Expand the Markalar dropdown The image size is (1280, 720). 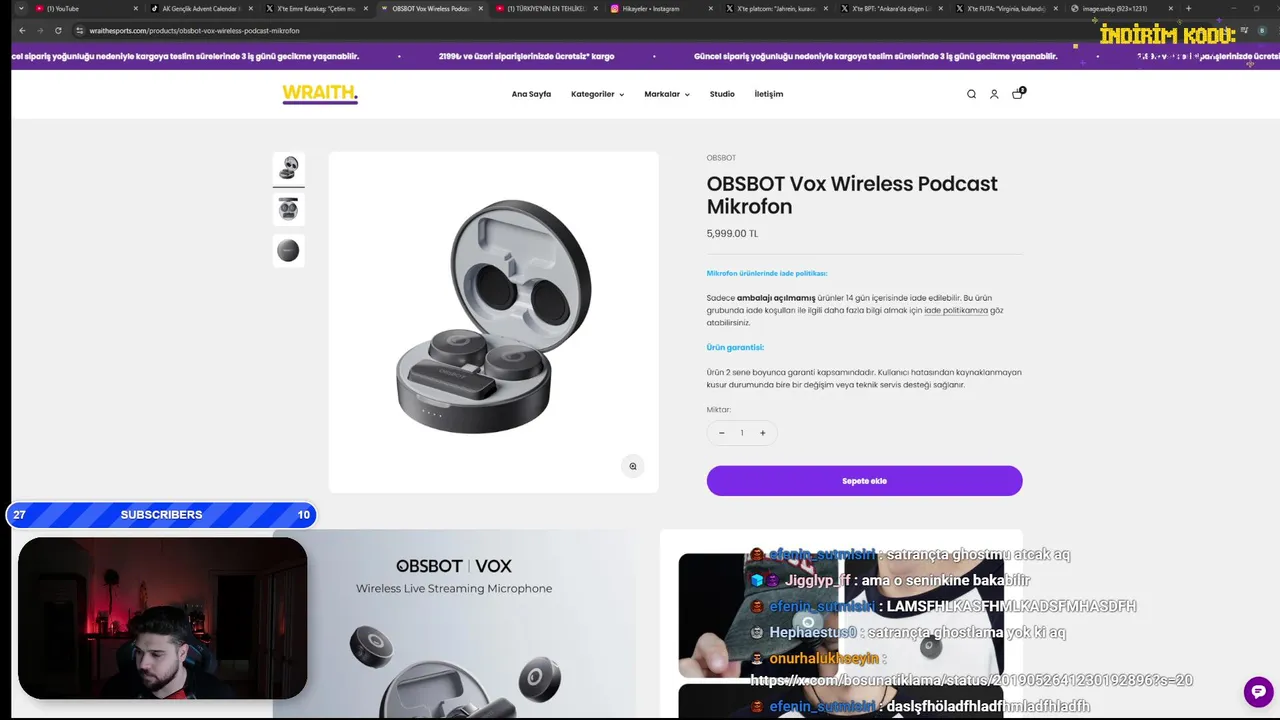667,94
